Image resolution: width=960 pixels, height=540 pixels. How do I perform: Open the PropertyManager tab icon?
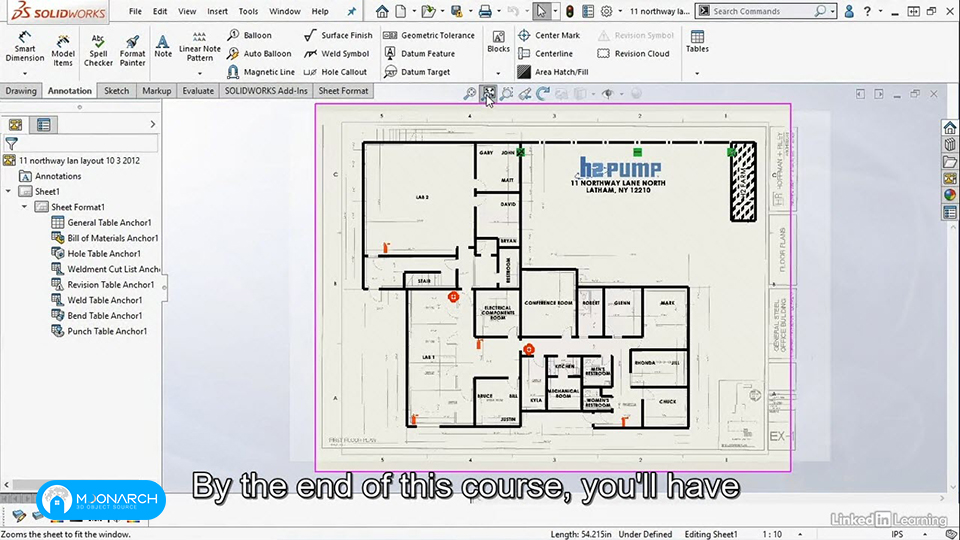pyautogui.click(x=43, y=125)
